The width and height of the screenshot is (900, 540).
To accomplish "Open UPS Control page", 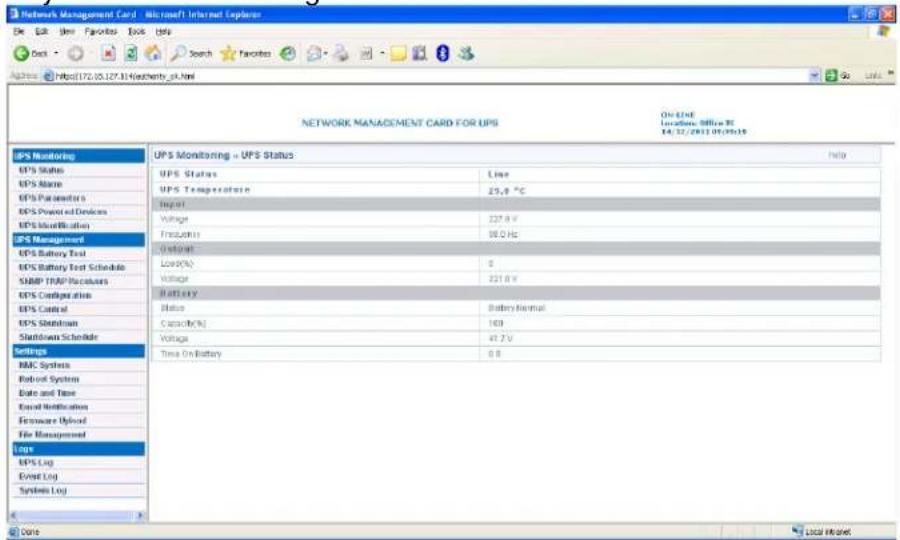I will [x=43, y=309].
